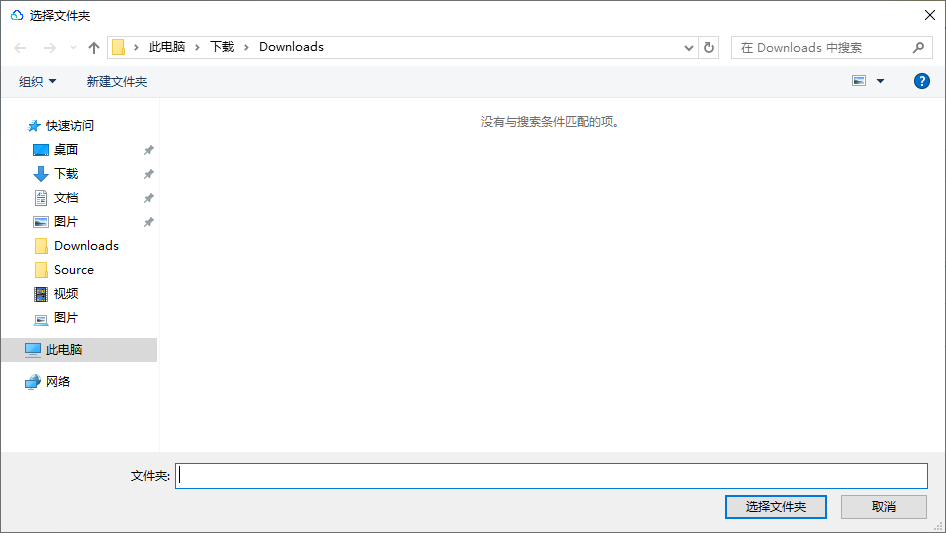Image resolution: width=946 pixels, height=533 pixels.
Task: Open unpinned 图片 below 视频
Action: click(x=66, y=318)
